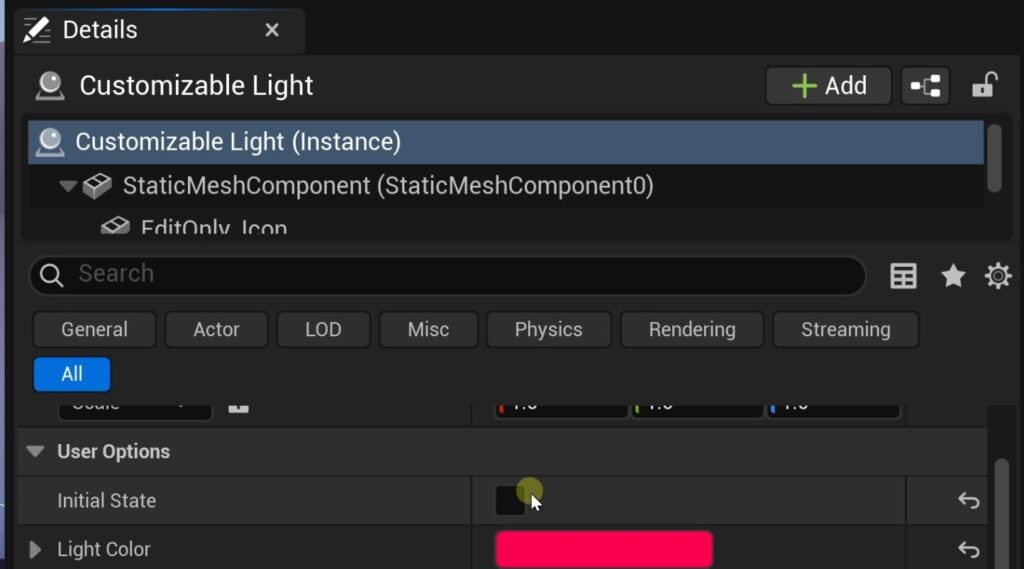
Task: Click the blueprint/hierarchy icon next to Add
Action: (925, 86)
